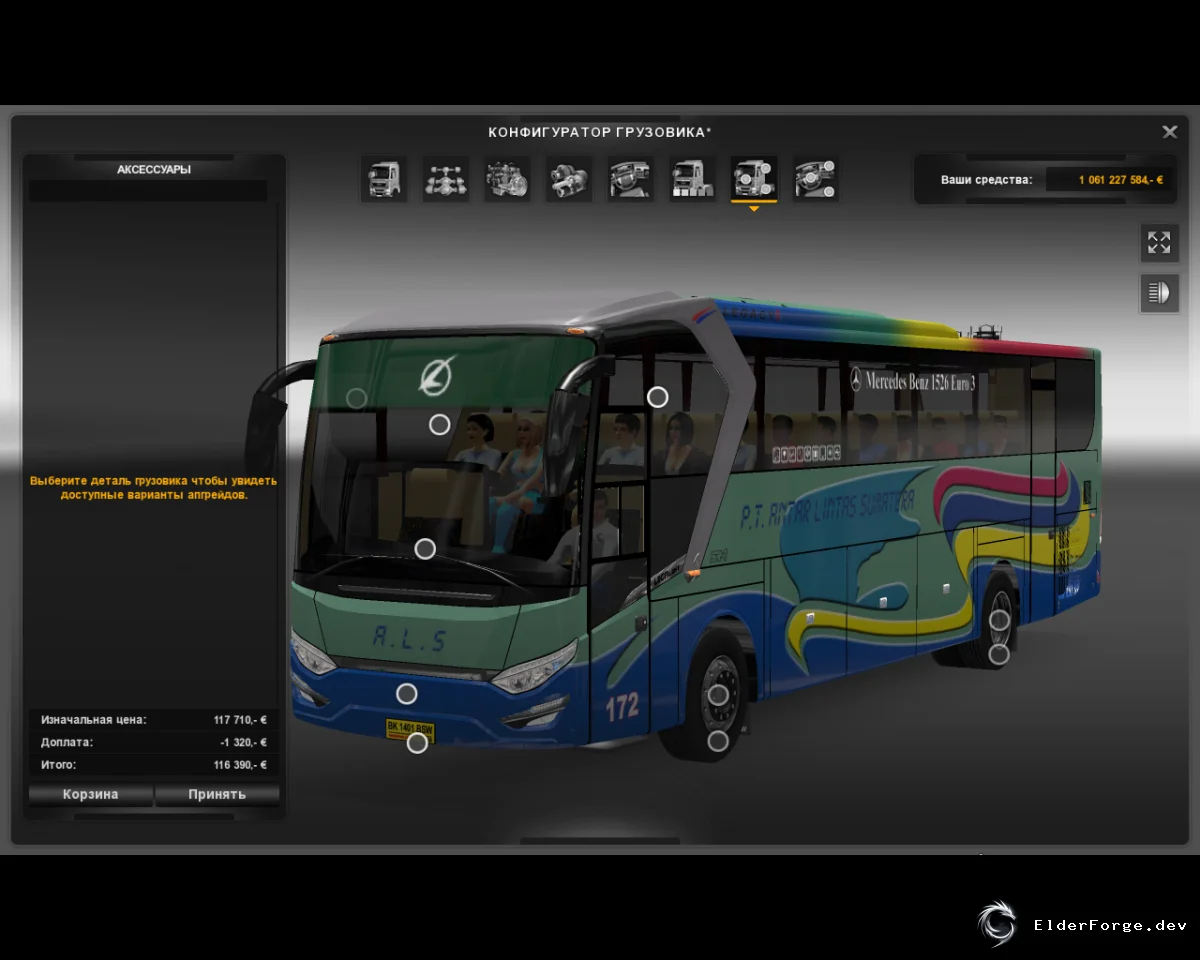Click the АКСЕССУАРЫ panel header

pyautogui.click(x=154, y=170)
